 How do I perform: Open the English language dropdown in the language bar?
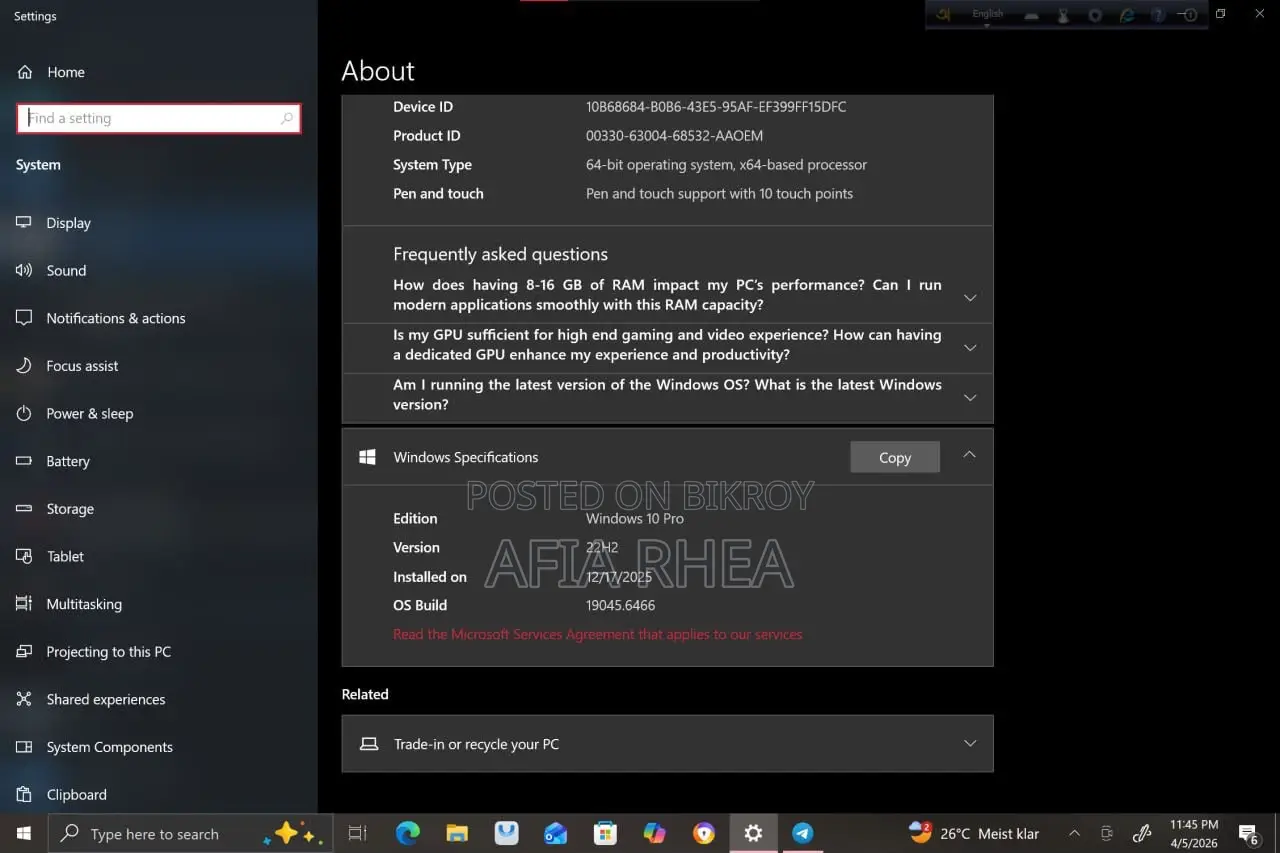[987, 15]
